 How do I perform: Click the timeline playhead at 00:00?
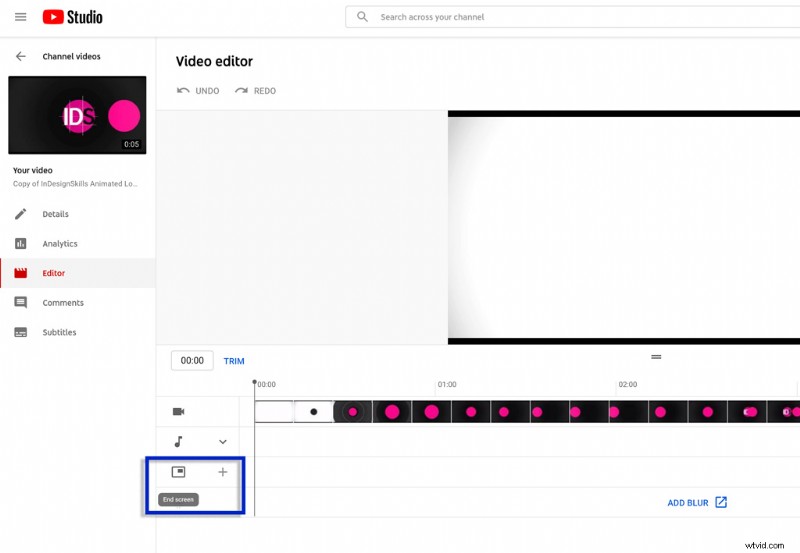click(x=255, y=382)
